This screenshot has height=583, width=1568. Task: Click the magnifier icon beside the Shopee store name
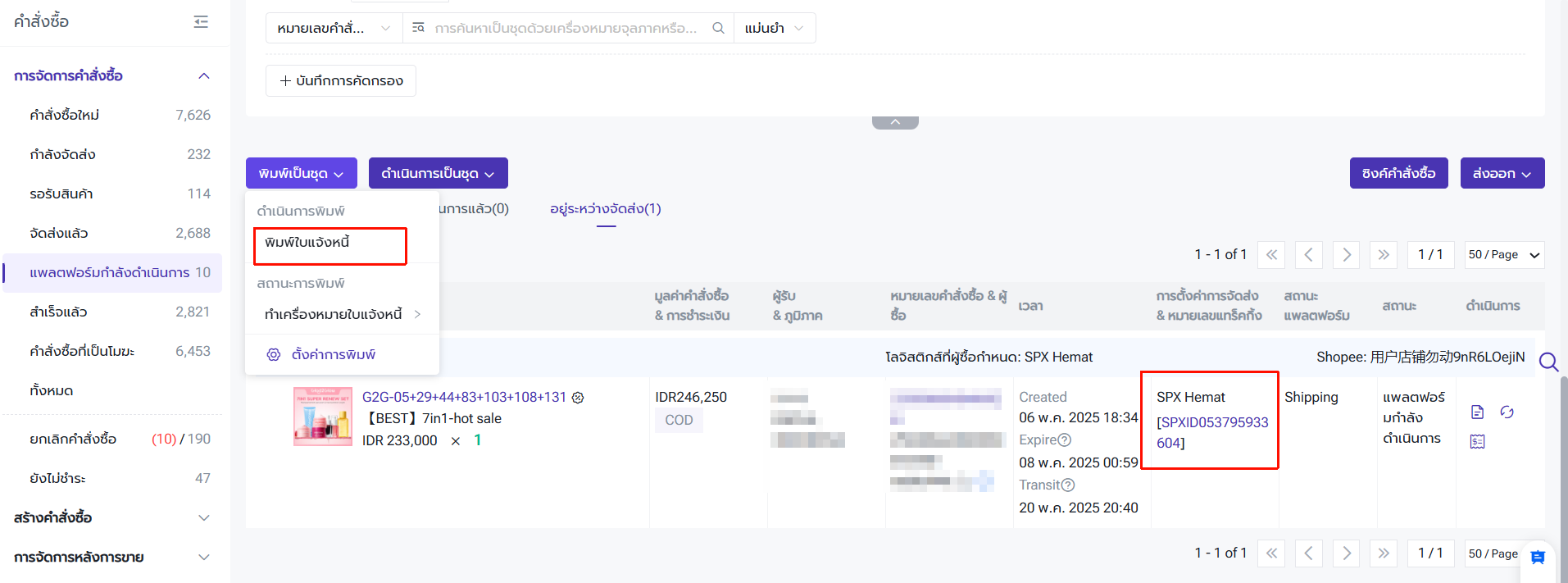[1548, 362]
